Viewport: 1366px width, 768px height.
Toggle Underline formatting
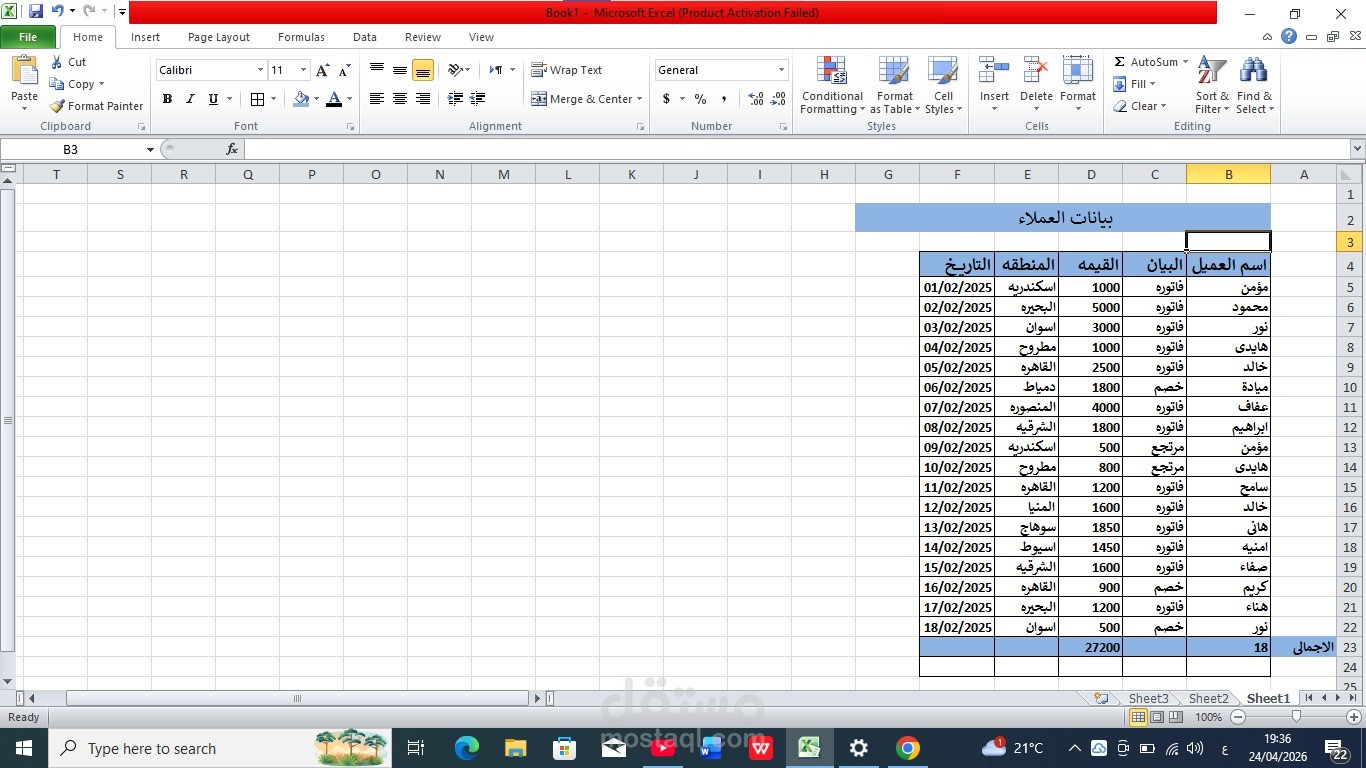click(x=213, y=99)
